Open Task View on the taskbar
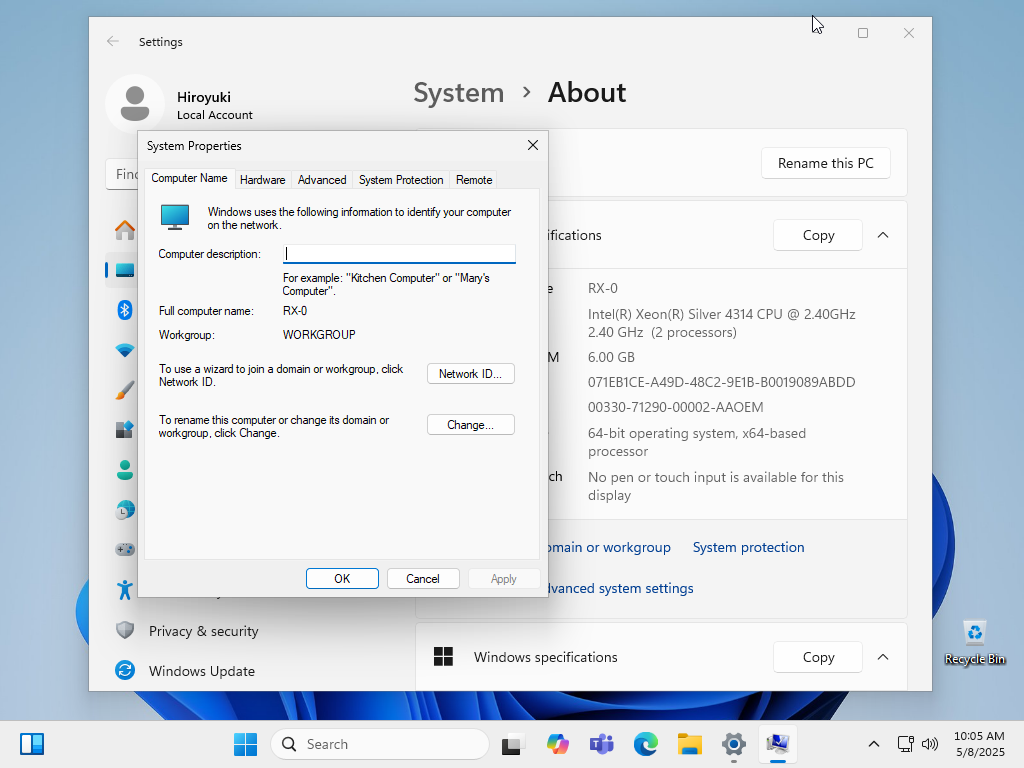 coord(513,744)
